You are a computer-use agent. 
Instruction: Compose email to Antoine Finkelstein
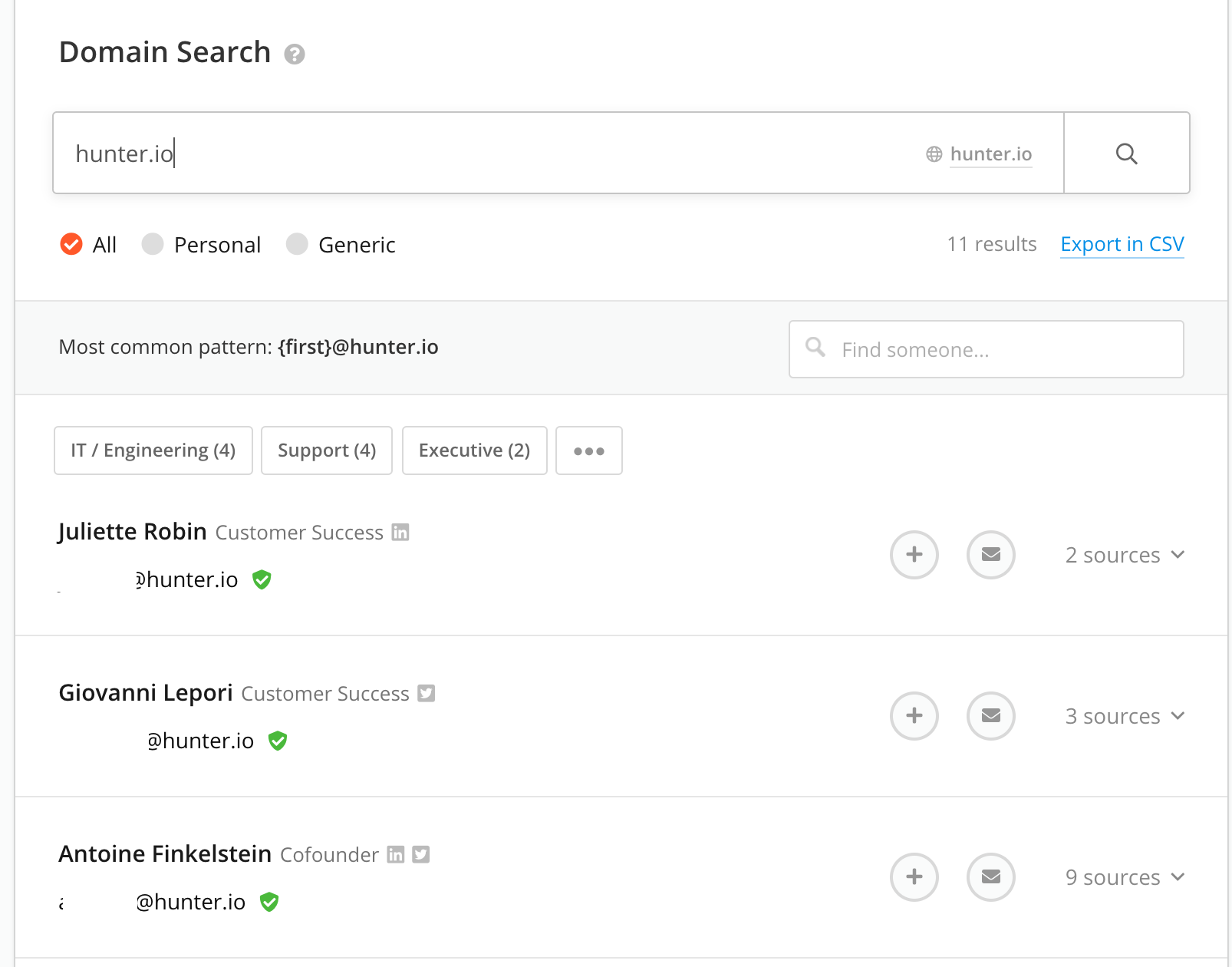tap(991, 876)
